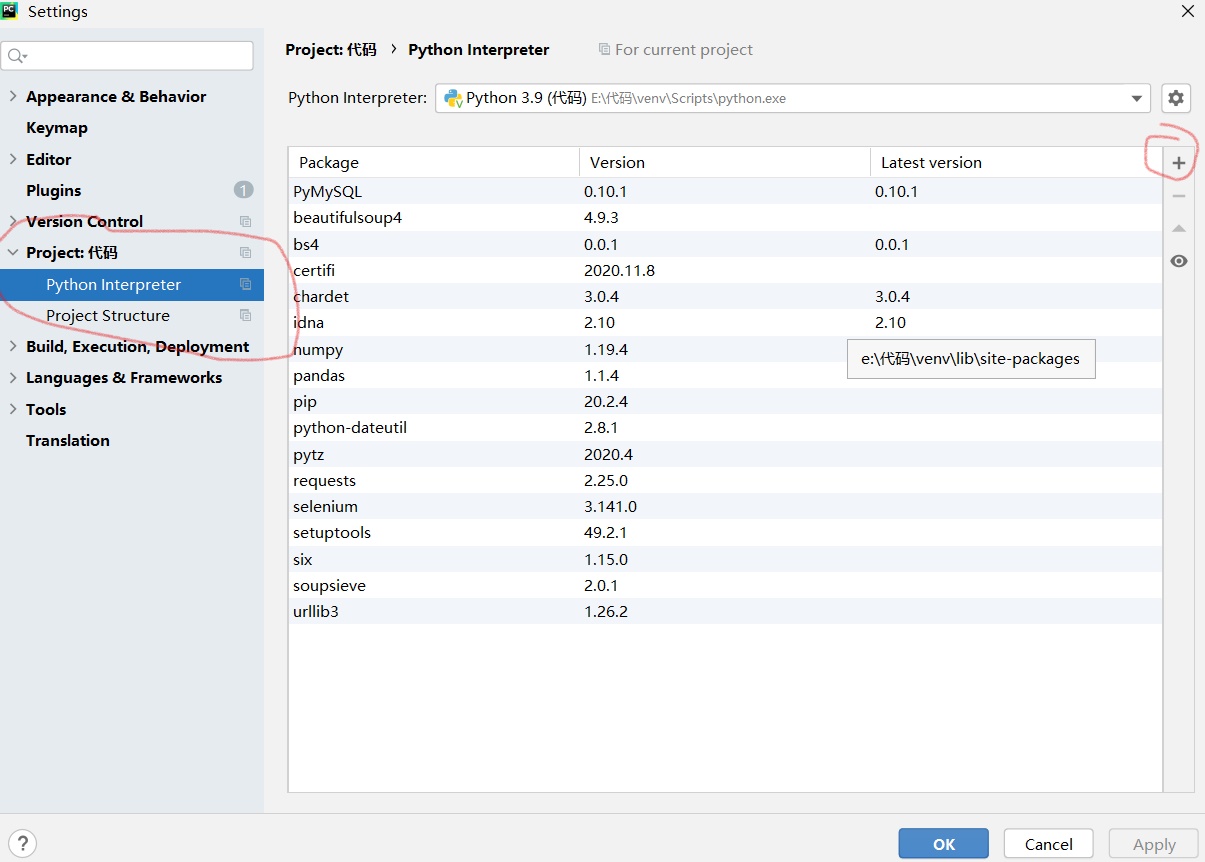Open interpreter gear settings icon
This screenshot has width=1205, height=862.
click(1176, 98)
